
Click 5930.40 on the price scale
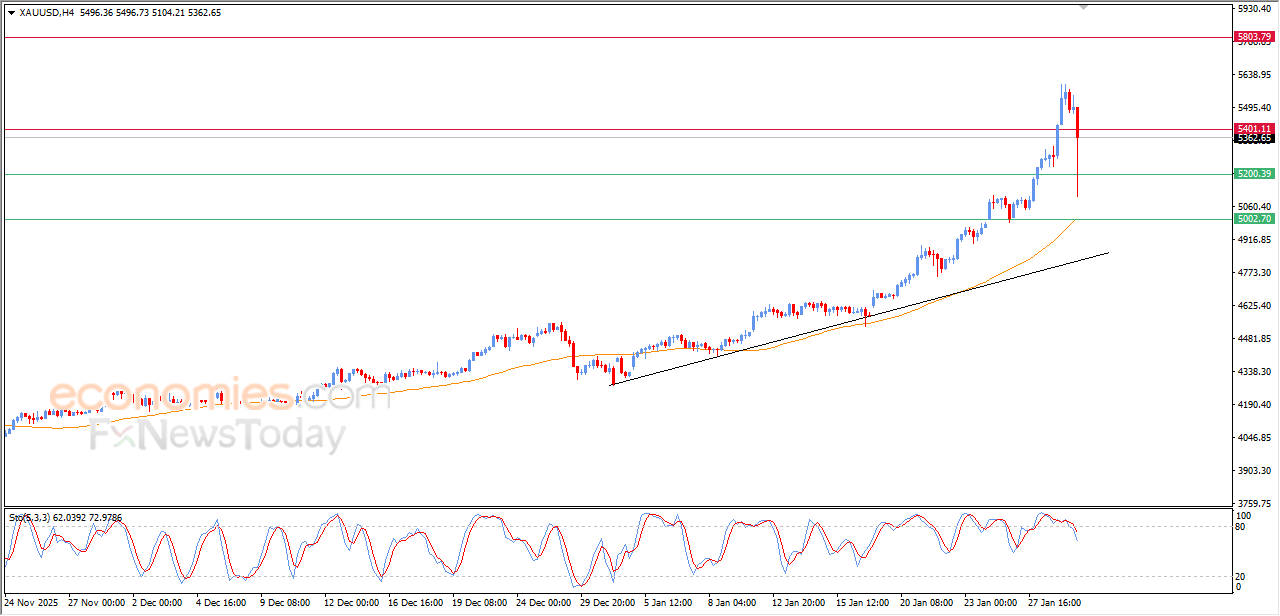point(1254,8)
